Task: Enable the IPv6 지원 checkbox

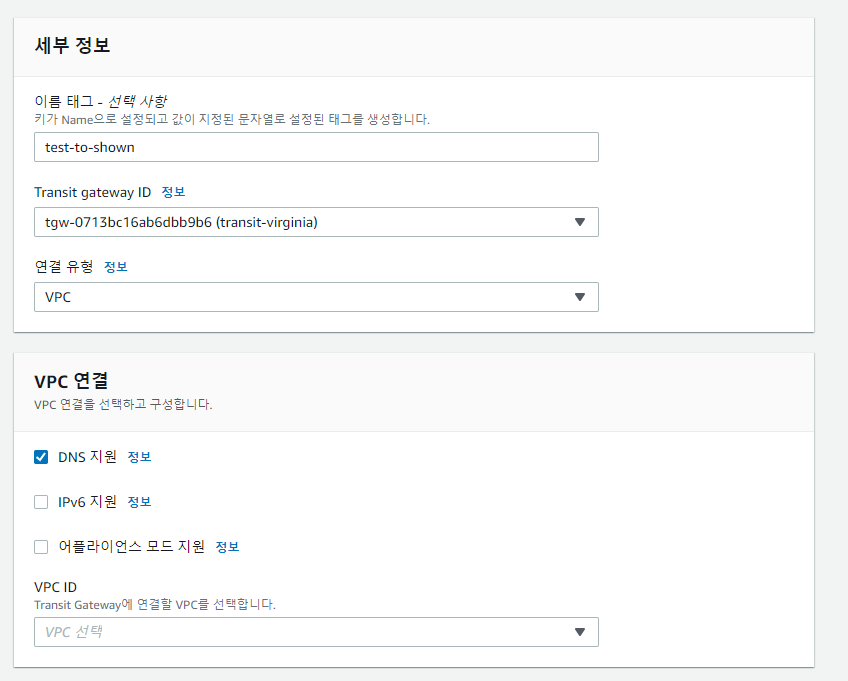Action: pyautogui.click(x=41, y=502)
